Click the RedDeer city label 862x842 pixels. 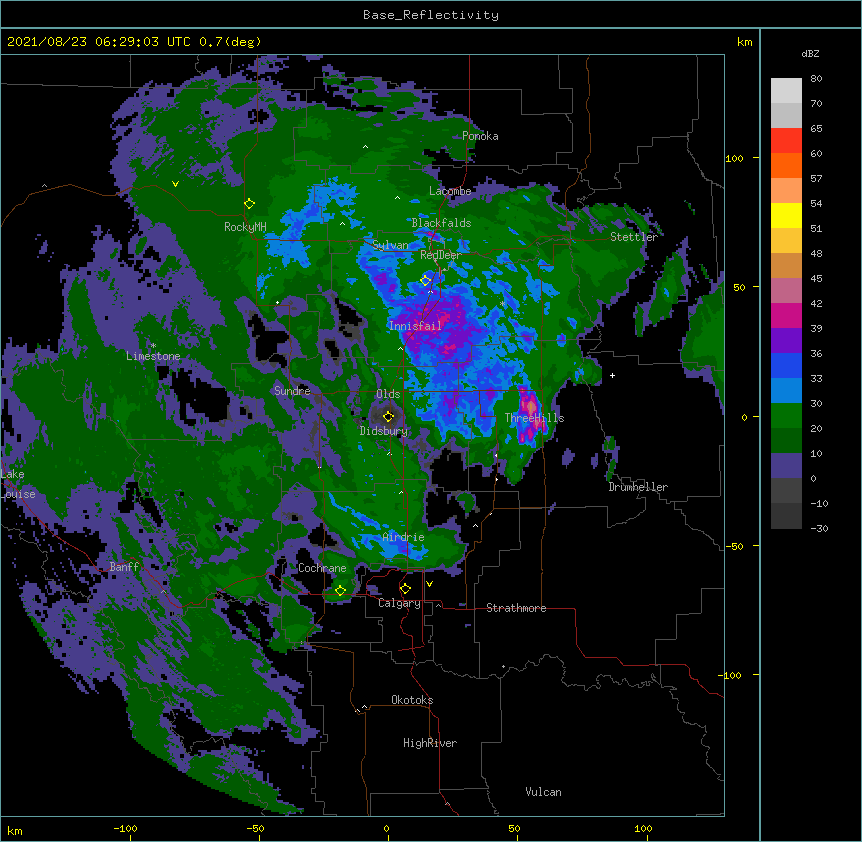tap(441, 255)
